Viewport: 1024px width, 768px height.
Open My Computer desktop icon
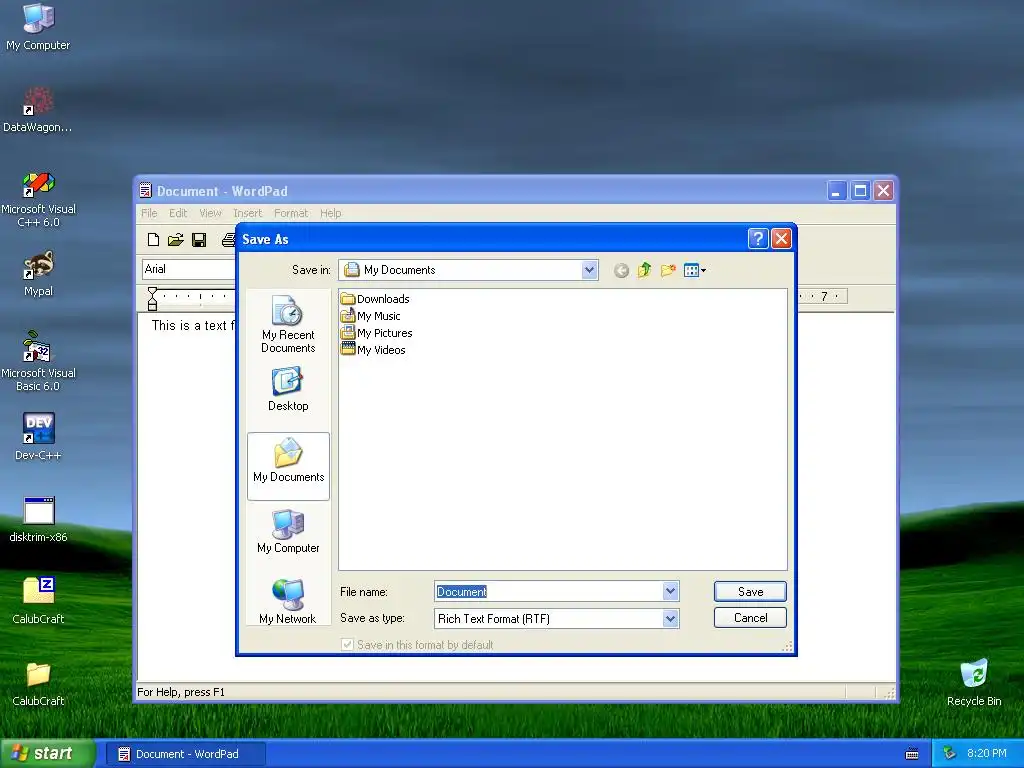pyautogui.click(x=38, y=27)
